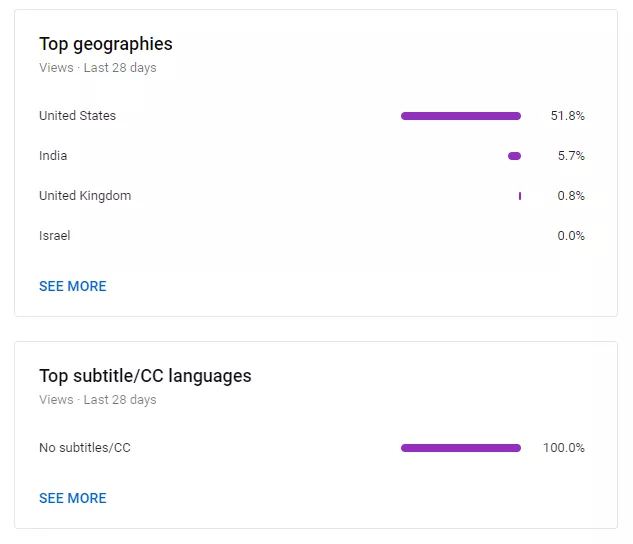Click the United States purple bar

tap(460, 116)
